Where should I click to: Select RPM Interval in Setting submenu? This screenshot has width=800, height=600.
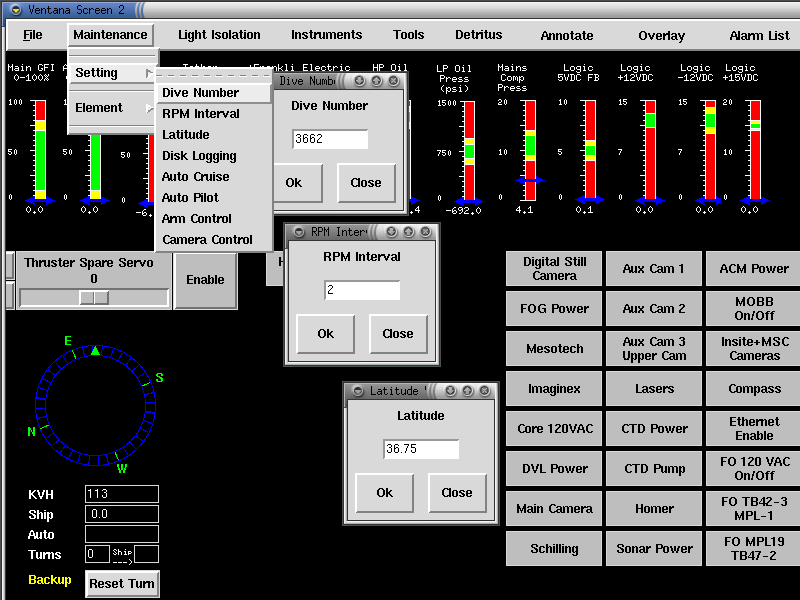coord(213,114)
